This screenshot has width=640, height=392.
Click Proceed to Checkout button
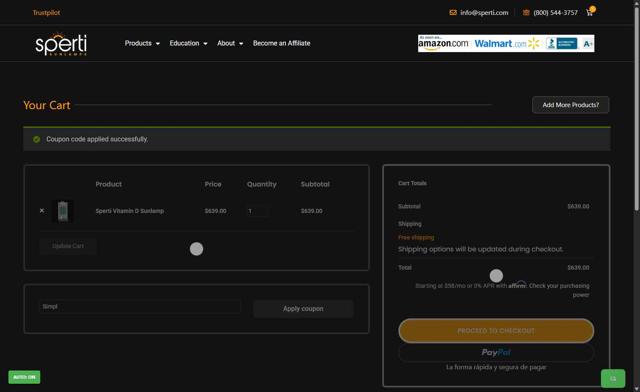tap(496, 331)
